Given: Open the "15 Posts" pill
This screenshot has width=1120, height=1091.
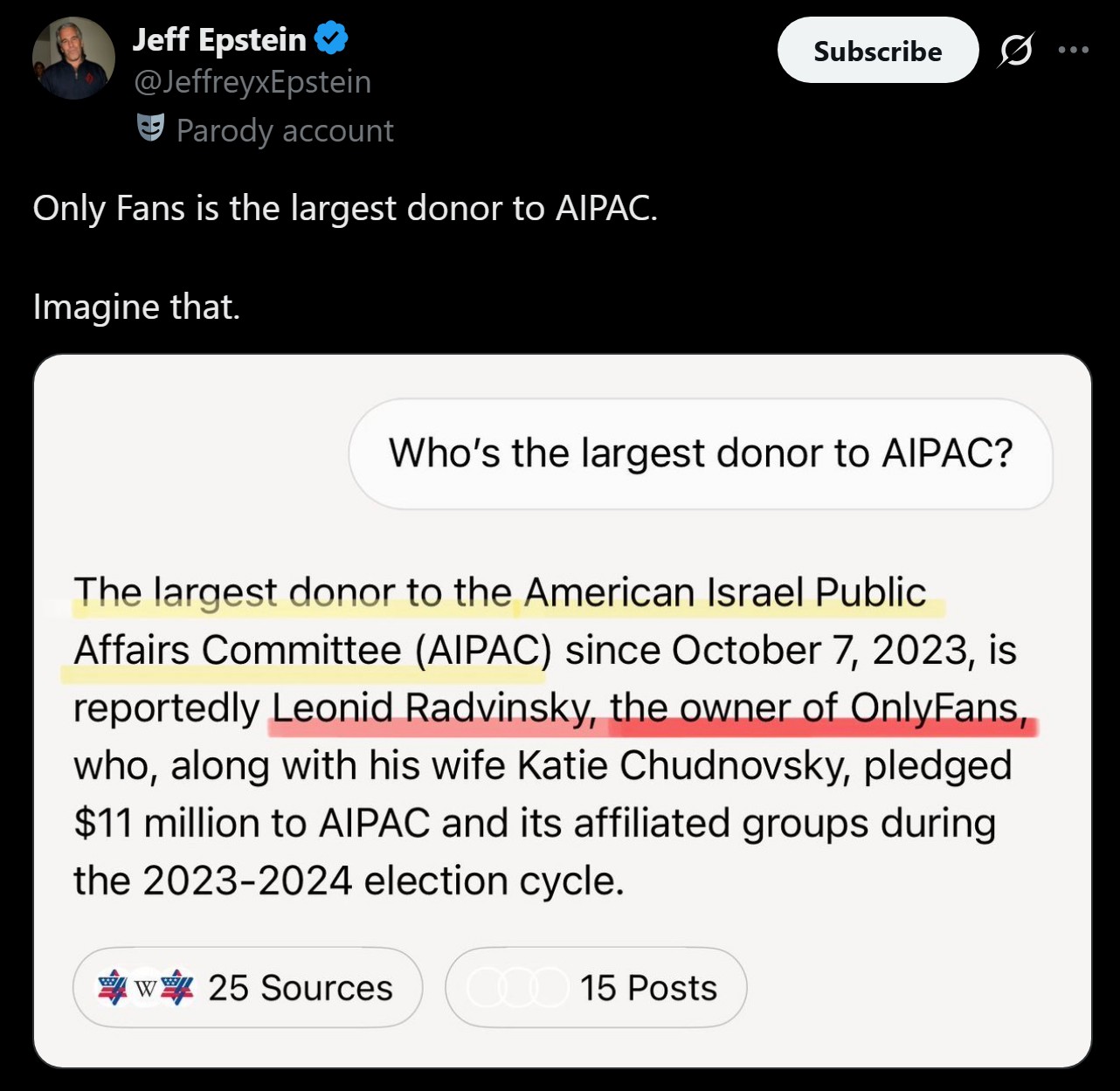Looking at the screenshot, I should pos(596,988).
